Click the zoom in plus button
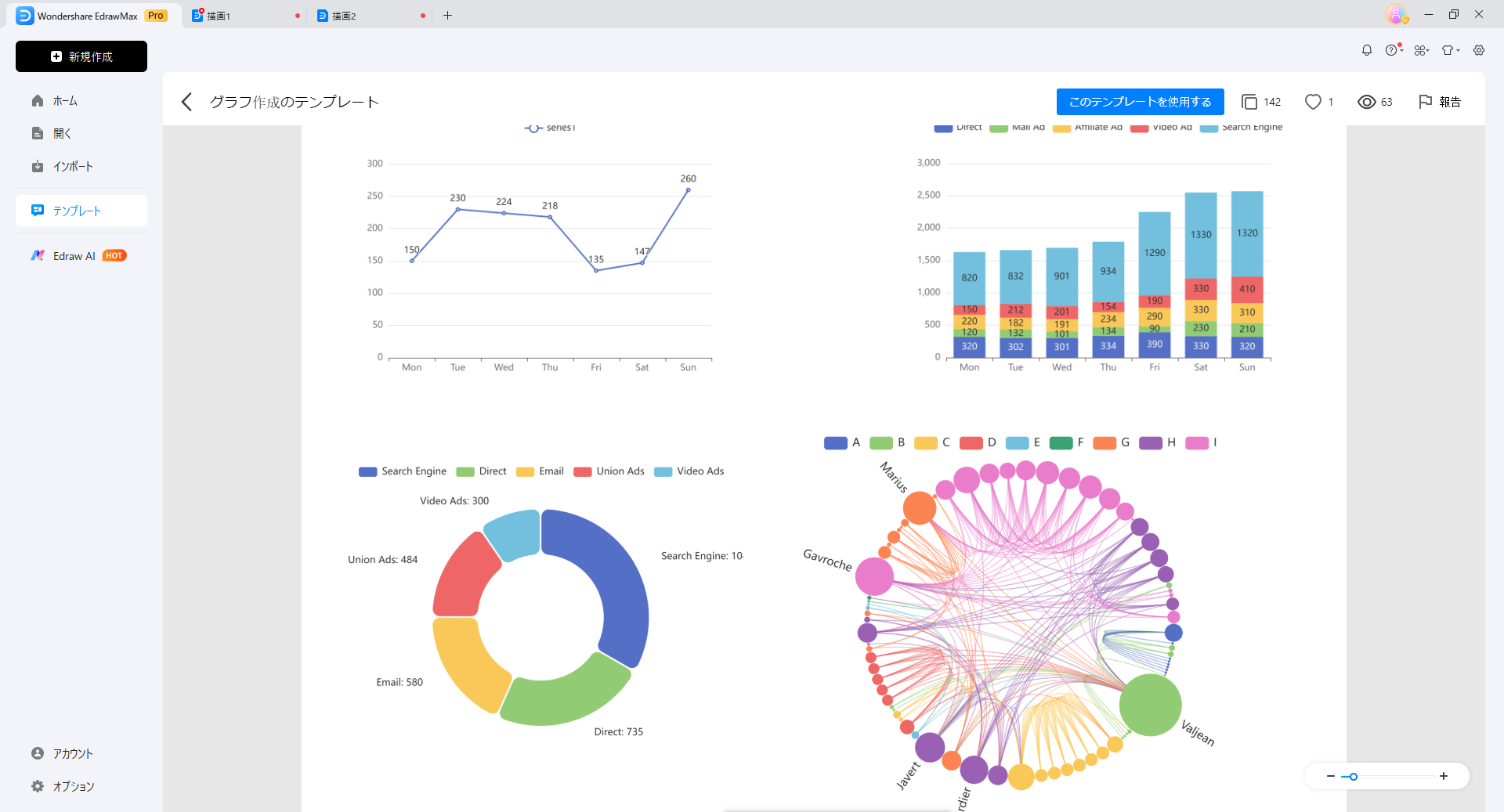This screenshot has width=1504, height=812. click(x=1443, y=776)
